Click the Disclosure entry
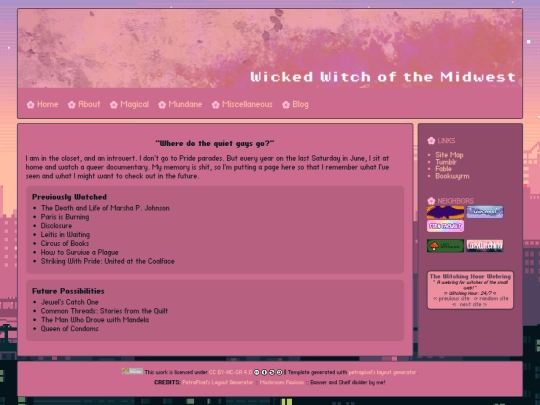Image resolution: width=540 pixels, height=405 pixels. coord(56,226)
